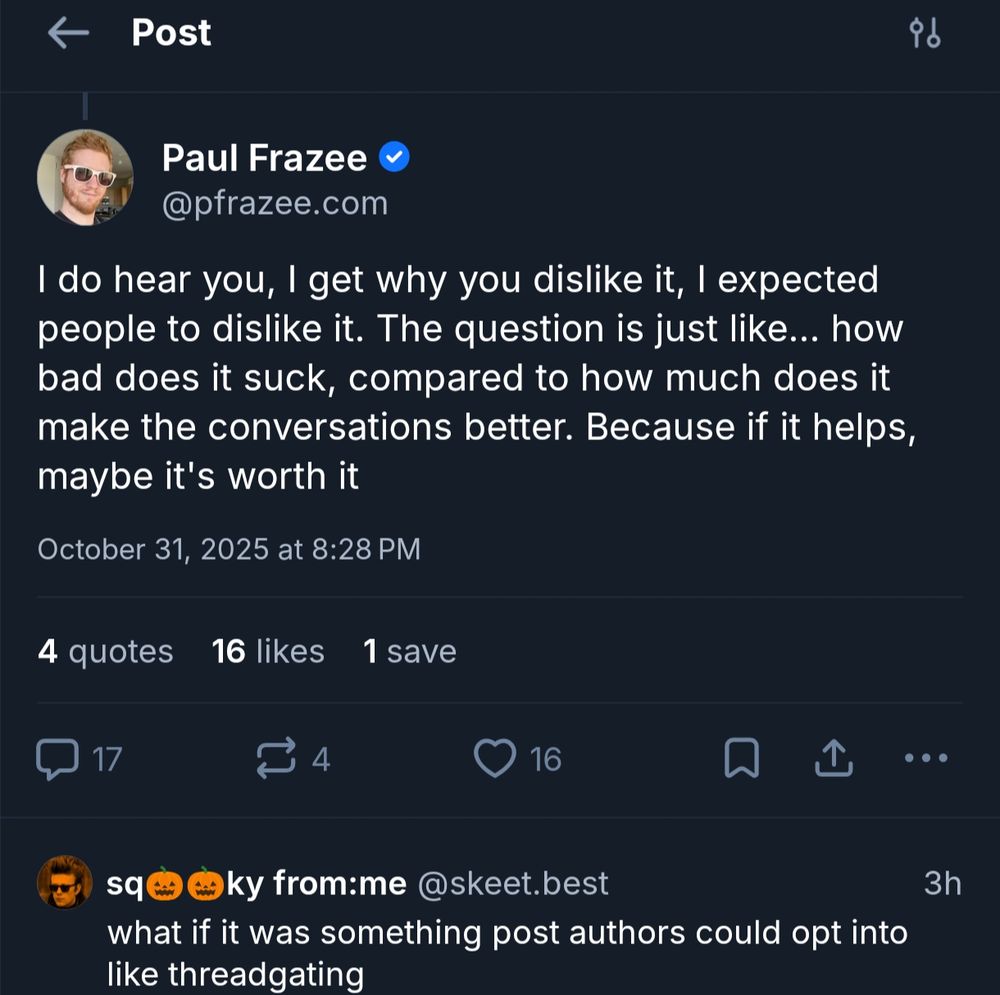
Task: Click the handle @pfrazee.com
Action: [275, 202]
